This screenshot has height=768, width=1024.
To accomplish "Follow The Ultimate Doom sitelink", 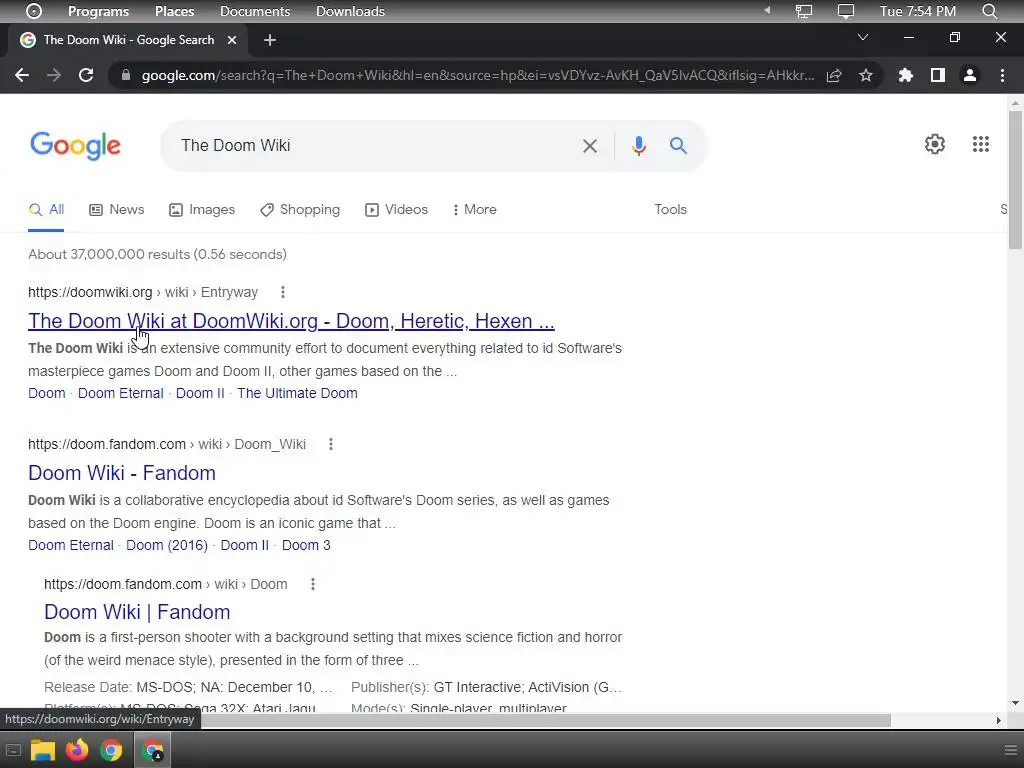I will pyautogui.click(x=297, y=393).
